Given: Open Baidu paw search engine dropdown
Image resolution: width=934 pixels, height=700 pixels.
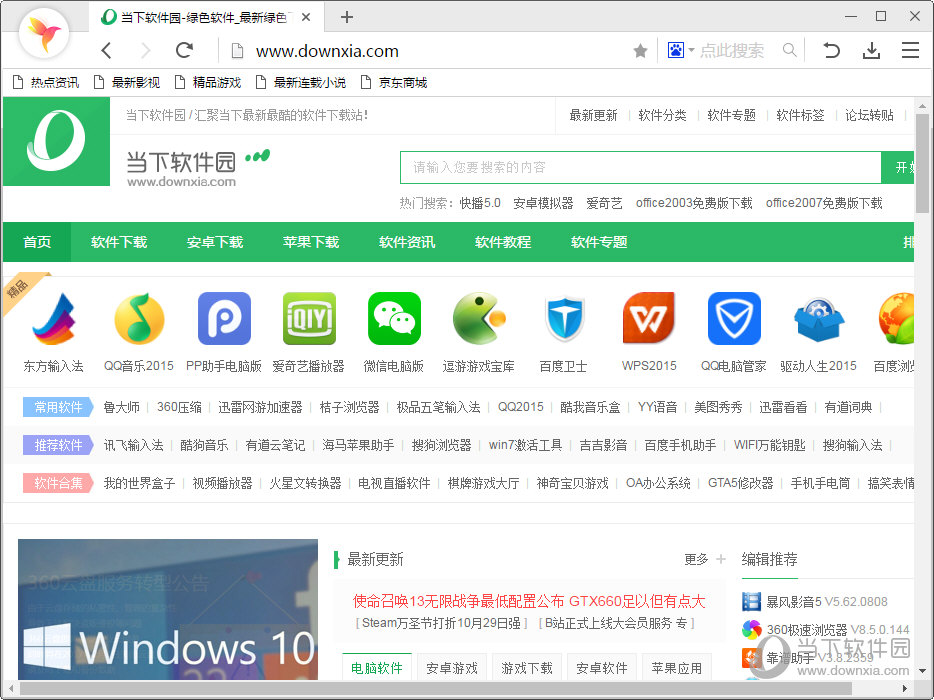Looking at the screenshot, I should tap(680, 50).
